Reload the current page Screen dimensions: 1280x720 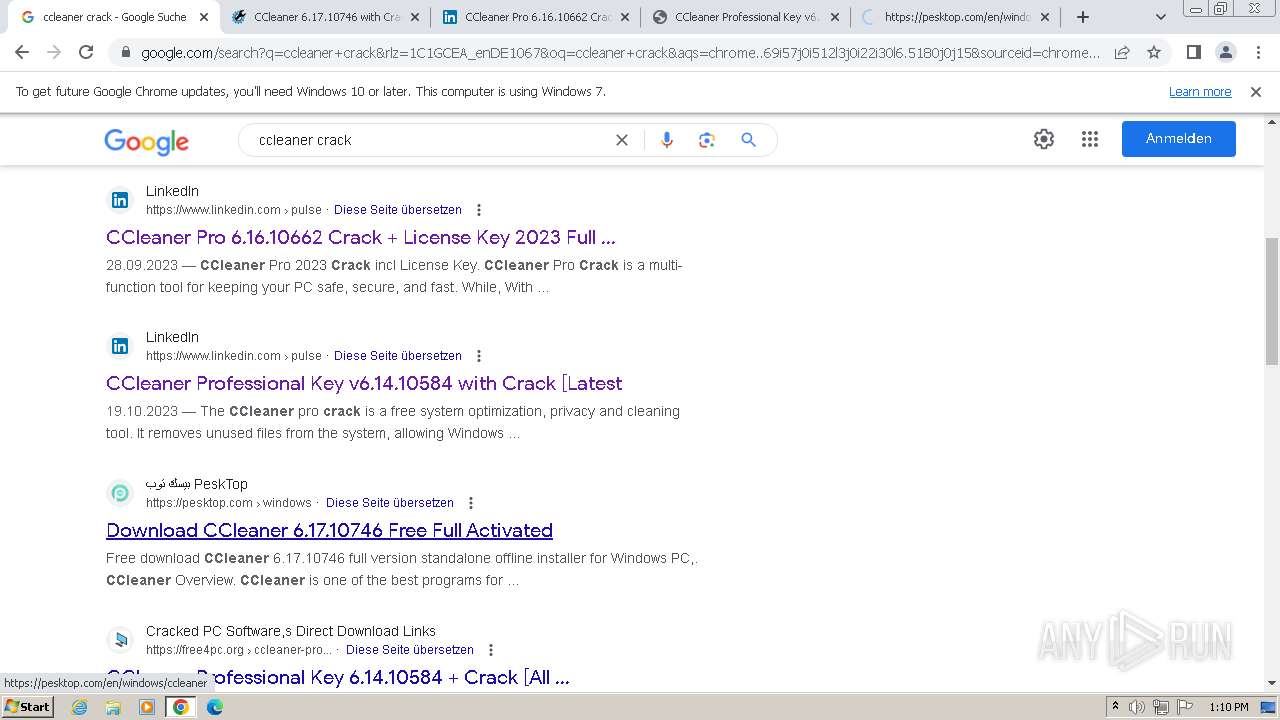click(86, 53)
